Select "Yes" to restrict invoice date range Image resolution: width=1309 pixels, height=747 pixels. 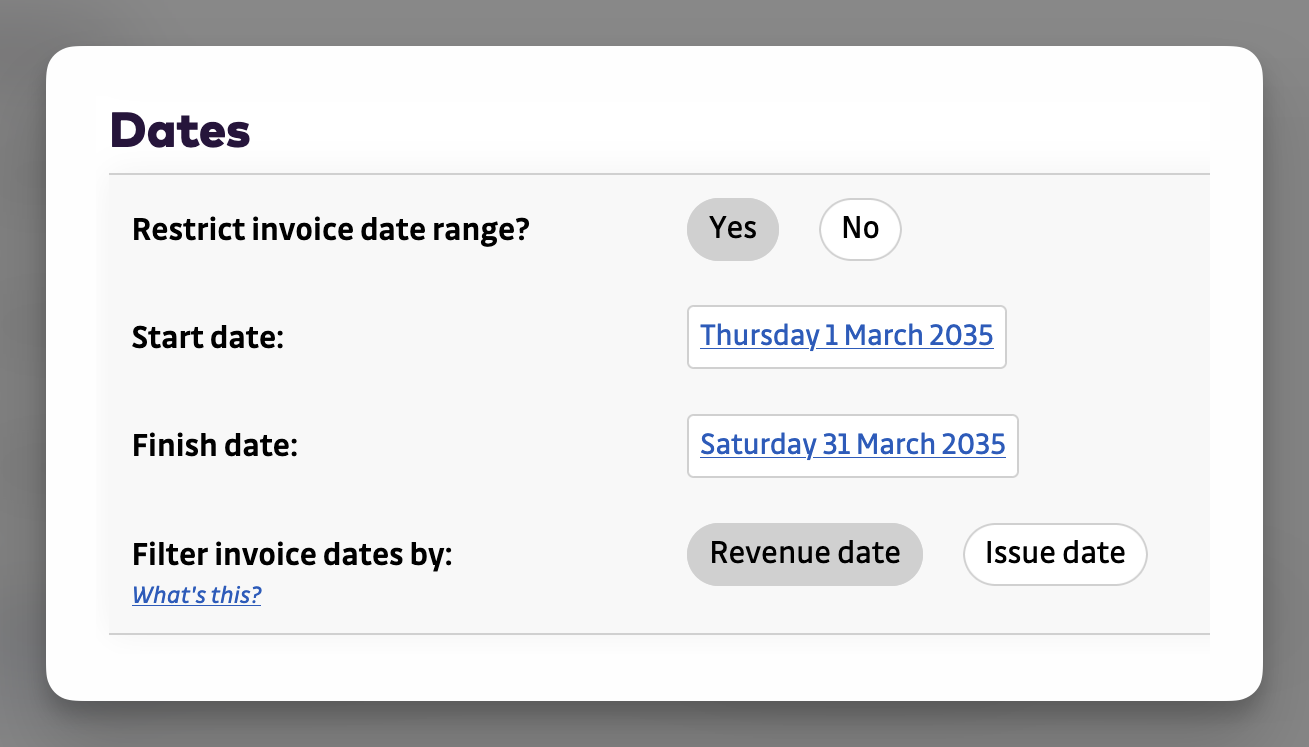point(733,229)
